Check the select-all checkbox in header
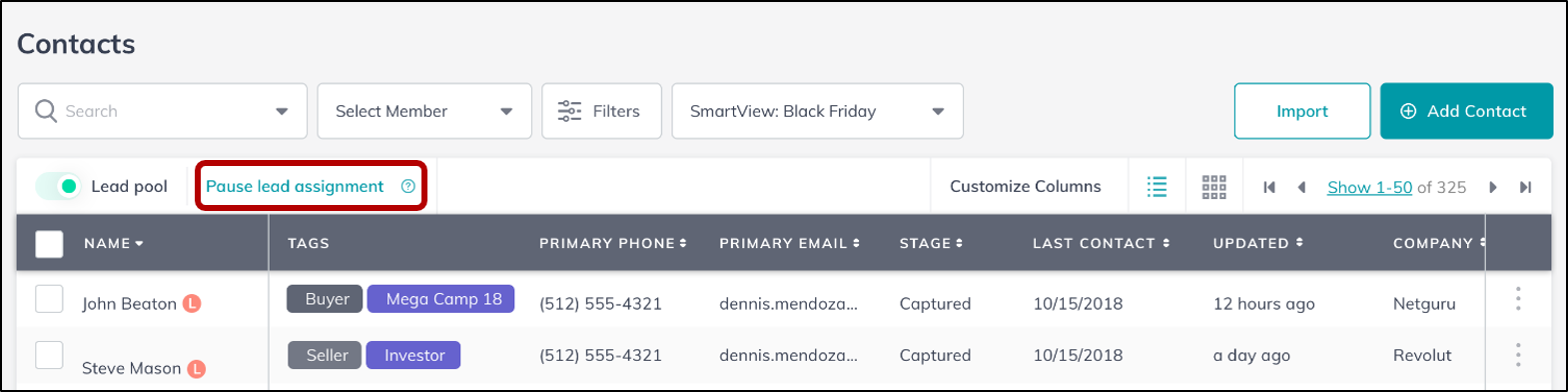 49,244
